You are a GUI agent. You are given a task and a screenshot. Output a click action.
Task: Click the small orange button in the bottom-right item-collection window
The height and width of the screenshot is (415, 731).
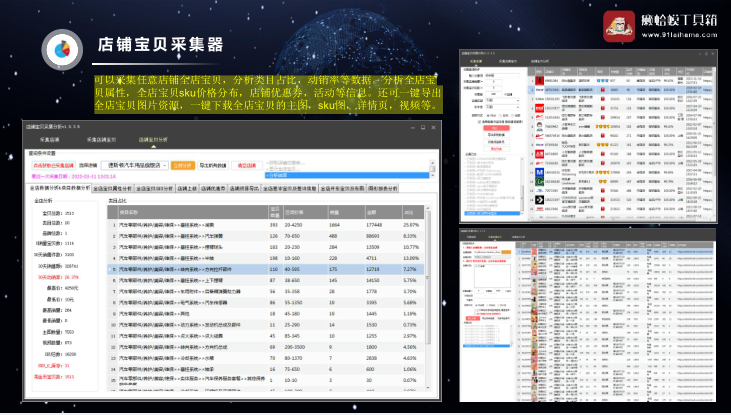tap(506, 252)
